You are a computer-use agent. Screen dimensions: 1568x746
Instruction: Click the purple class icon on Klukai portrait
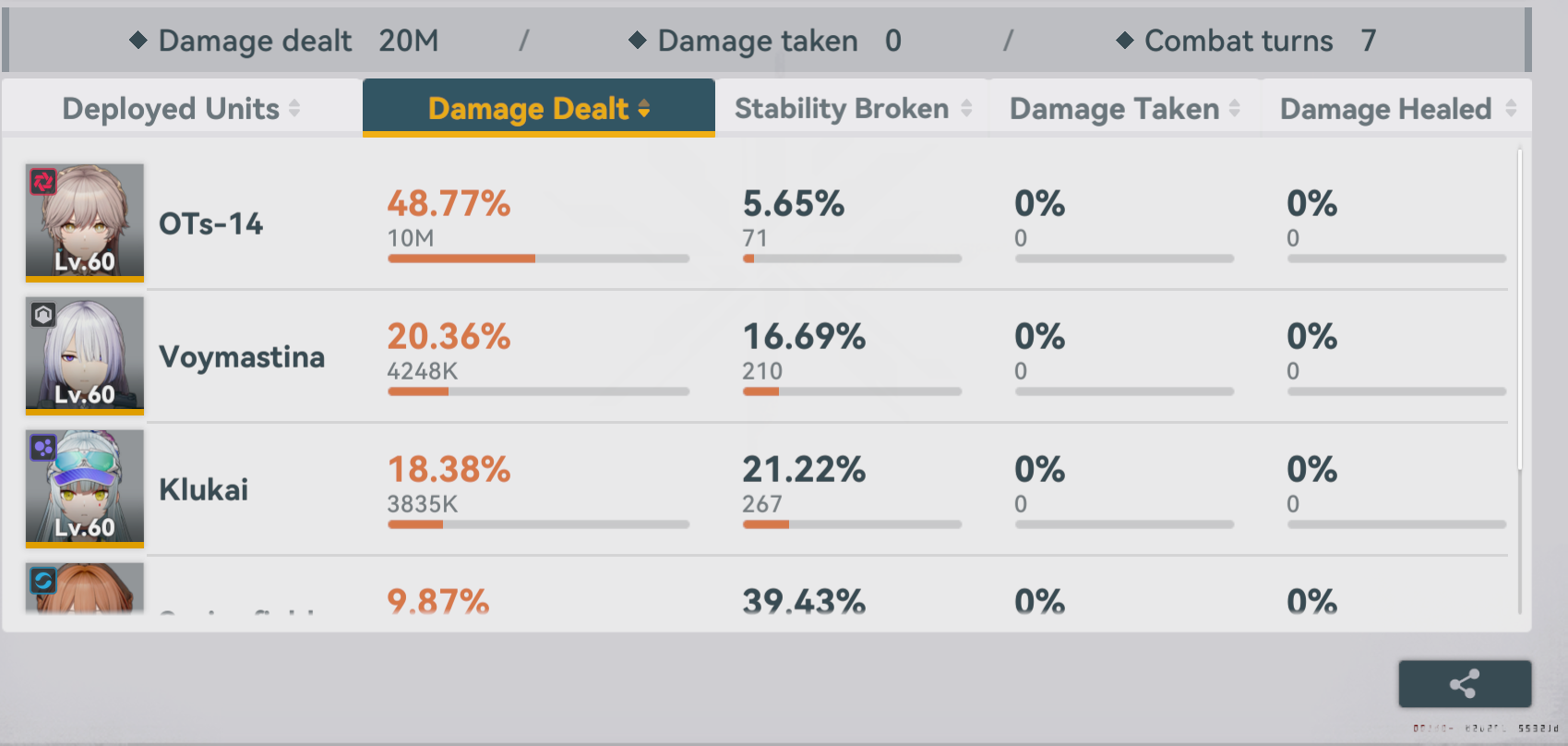(43, 448)
